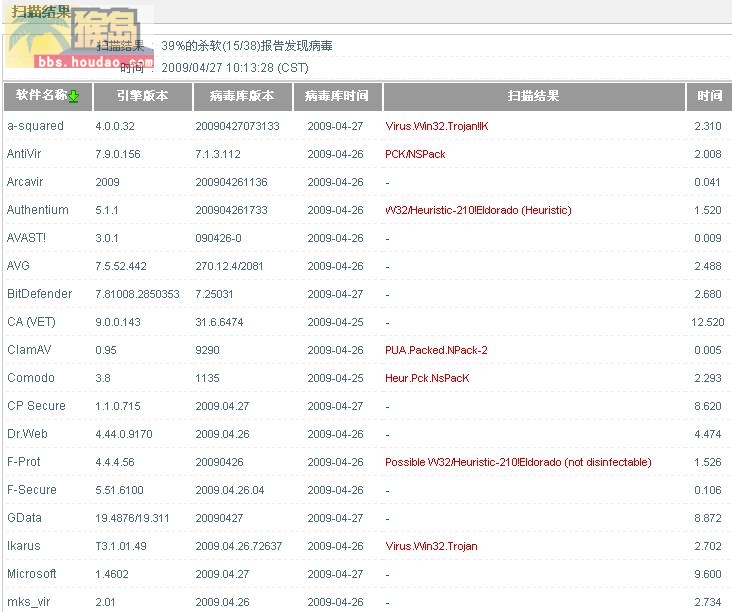The image size is (732, 612).
Task: Select the CP Secure software name
Action: pyautogui.click(x=36, y=406)
